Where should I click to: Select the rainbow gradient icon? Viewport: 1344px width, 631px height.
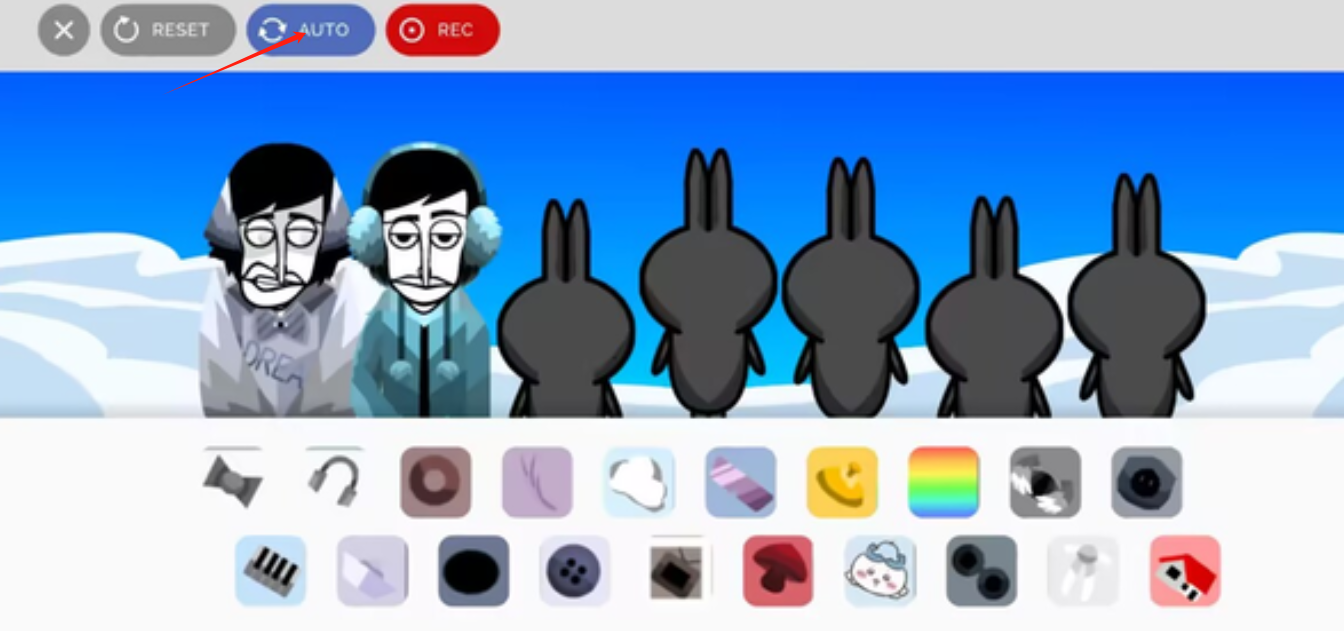pos(943,482)
